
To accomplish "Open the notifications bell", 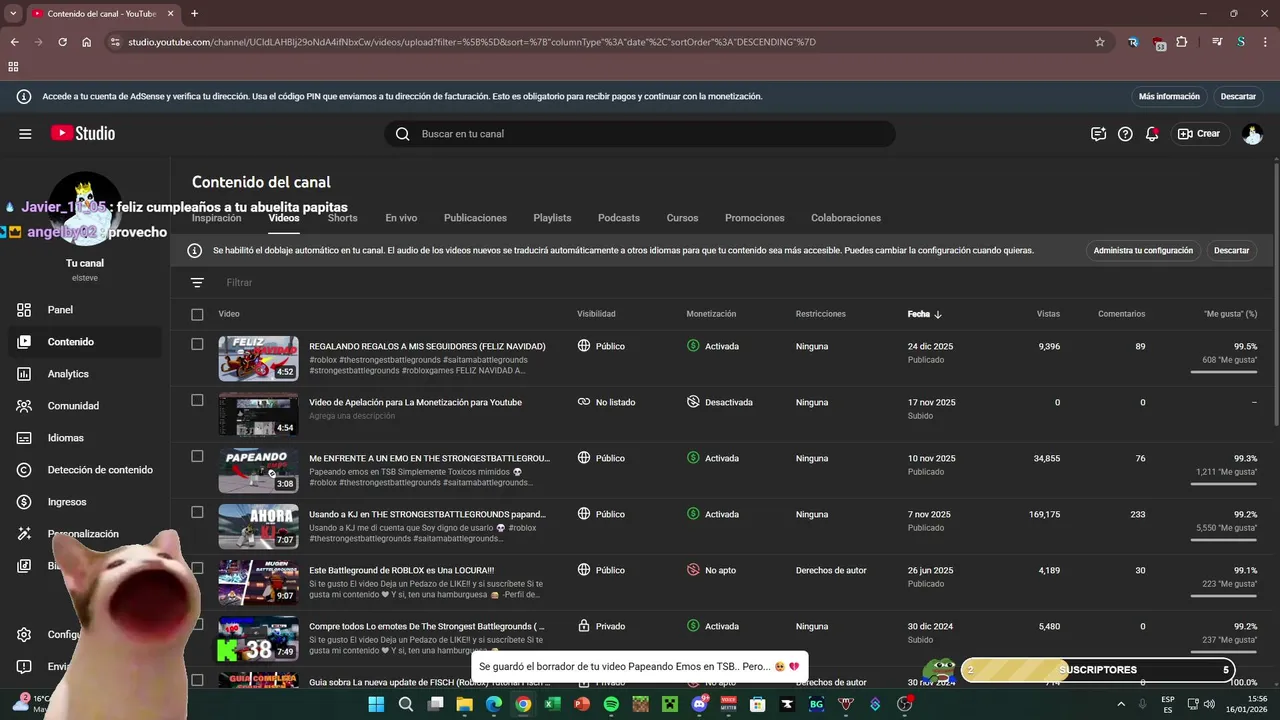I will [1152, 134].
